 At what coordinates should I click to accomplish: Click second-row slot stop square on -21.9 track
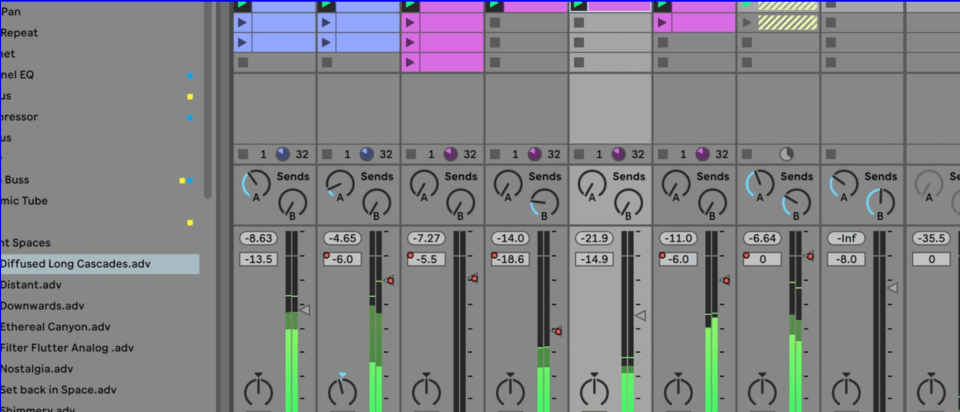pos(579,23)
